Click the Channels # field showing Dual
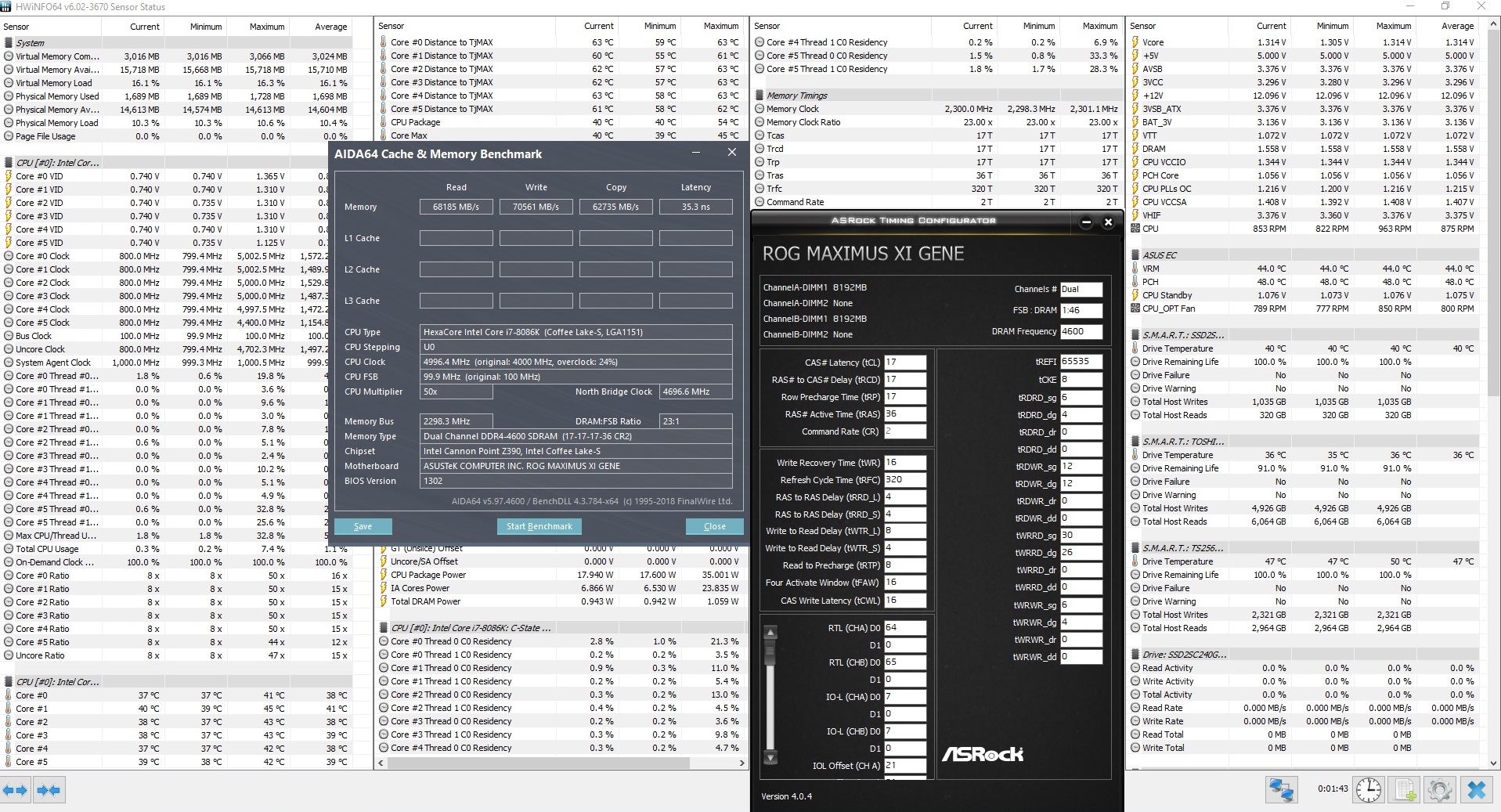1501x812 pixels. coord(1081,289)
